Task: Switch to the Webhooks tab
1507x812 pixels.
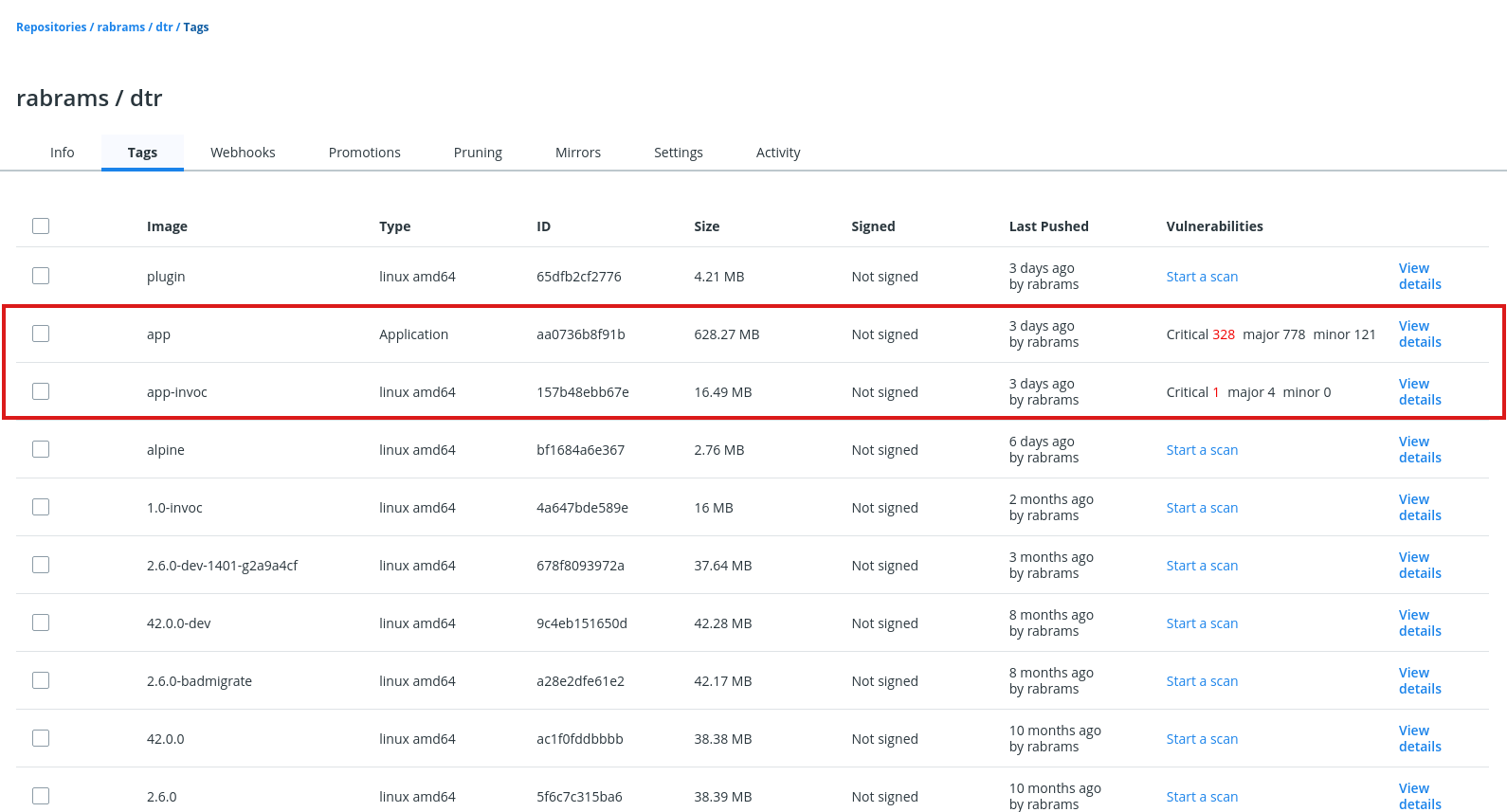Action: (x=243, y=153)
